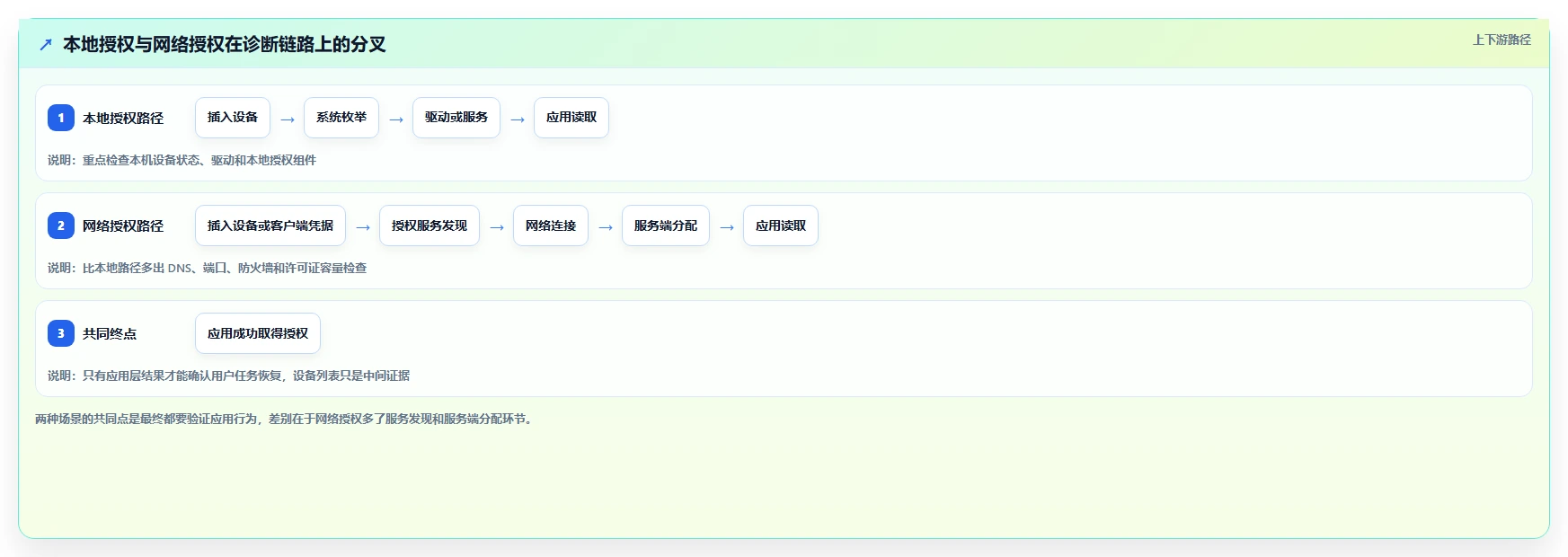Click the 重点检查本机设备状态 description text
The image size is (1568, 557).
[182, 160]
